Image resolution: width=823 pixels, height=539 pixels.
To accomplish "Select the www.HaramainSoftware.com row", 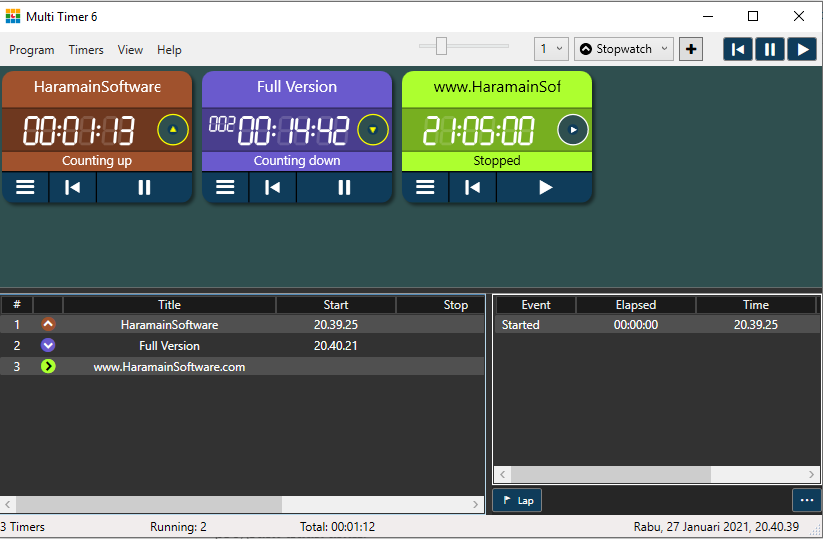I will (x=242, y=366).
